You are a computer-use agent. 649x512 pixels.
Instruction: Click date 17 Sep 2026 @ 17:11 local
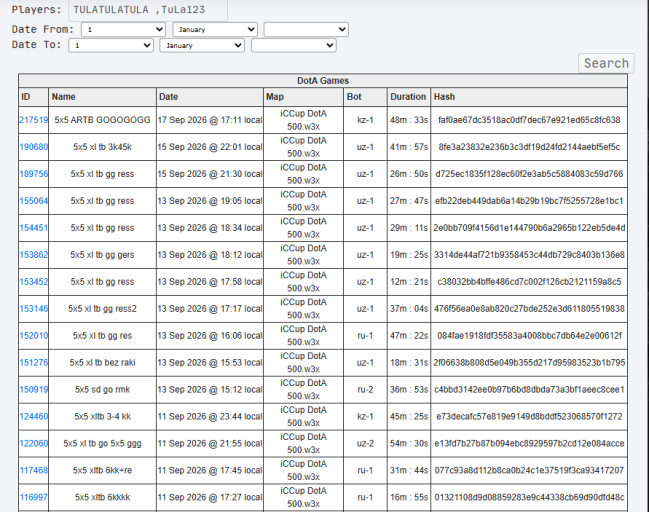(x=210, y=120)
